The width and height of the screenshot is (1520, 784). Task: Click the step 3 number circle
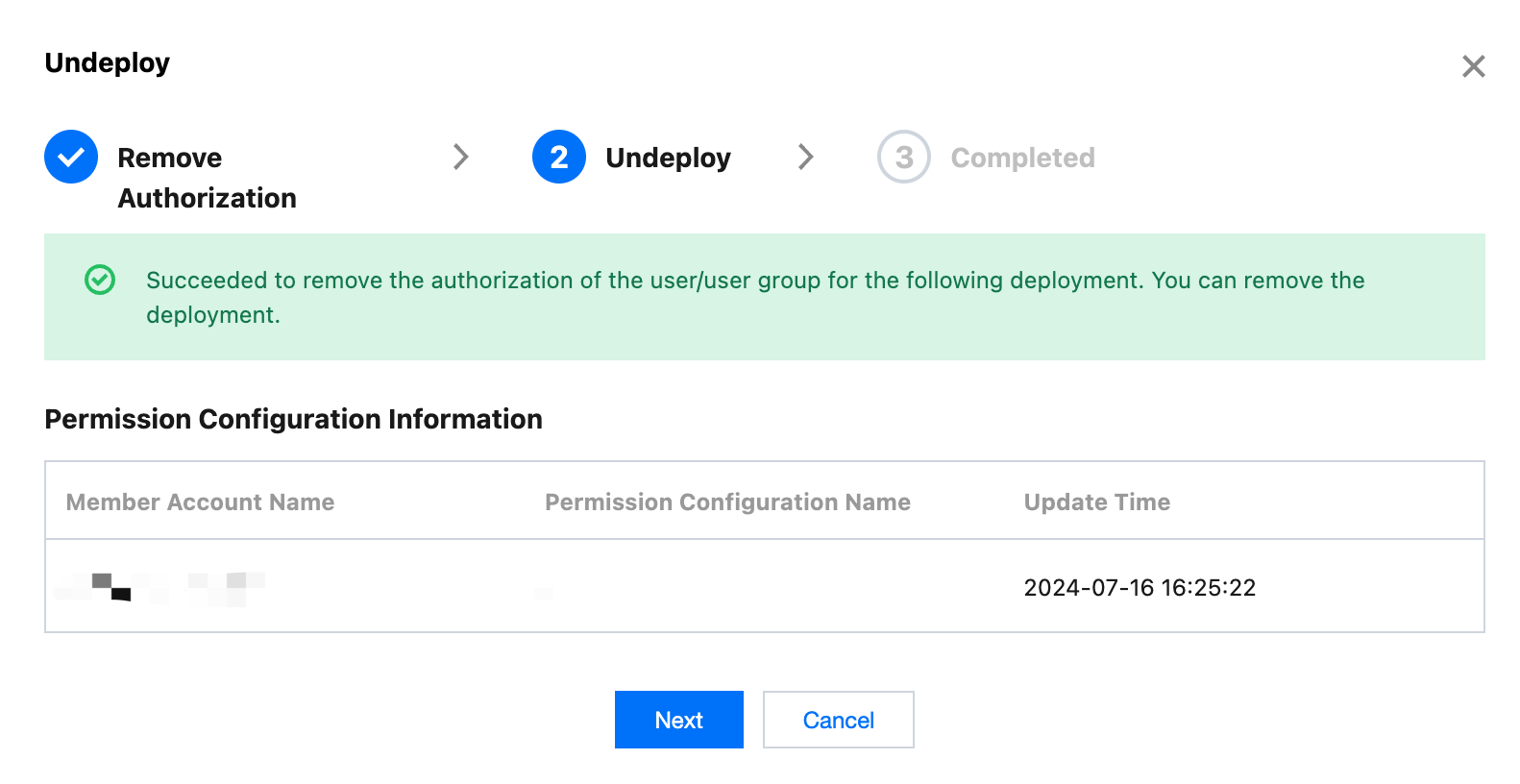click(x=903, y=157)
